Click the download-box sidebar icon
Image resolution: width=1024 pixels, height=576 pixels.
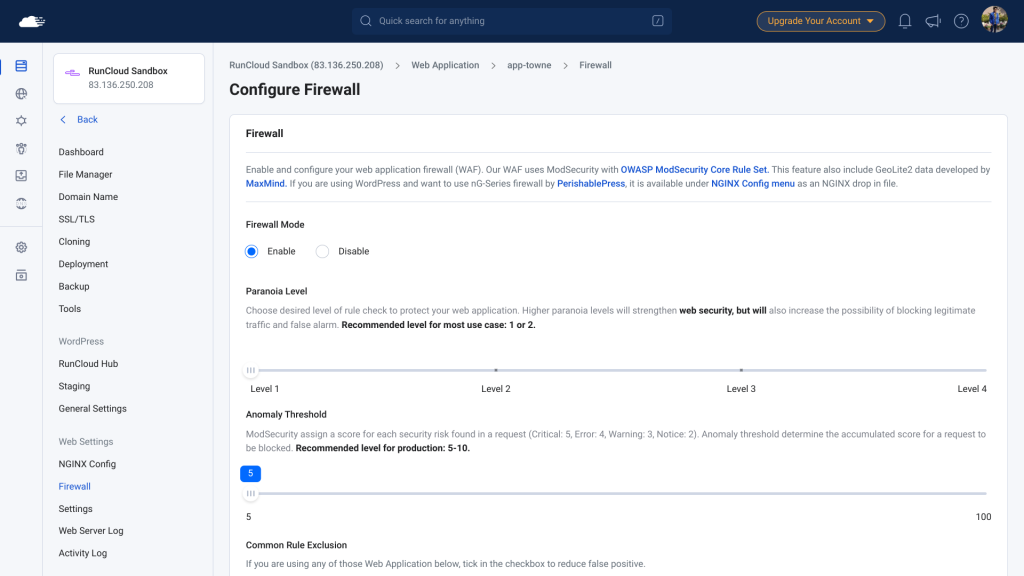tap(22, 176)
